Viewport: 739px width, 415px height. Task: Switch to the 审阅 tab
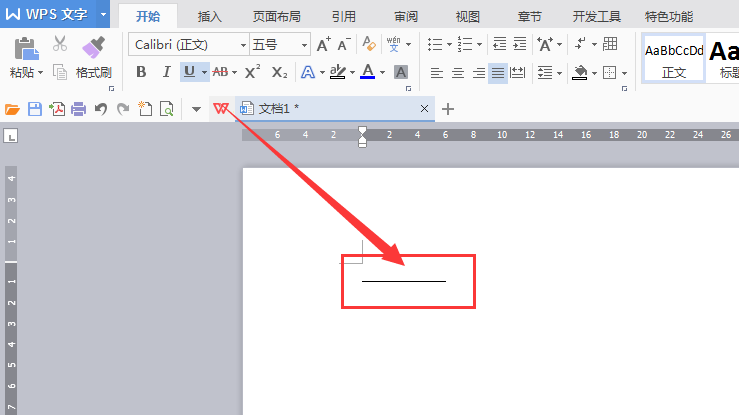point(406,16)
